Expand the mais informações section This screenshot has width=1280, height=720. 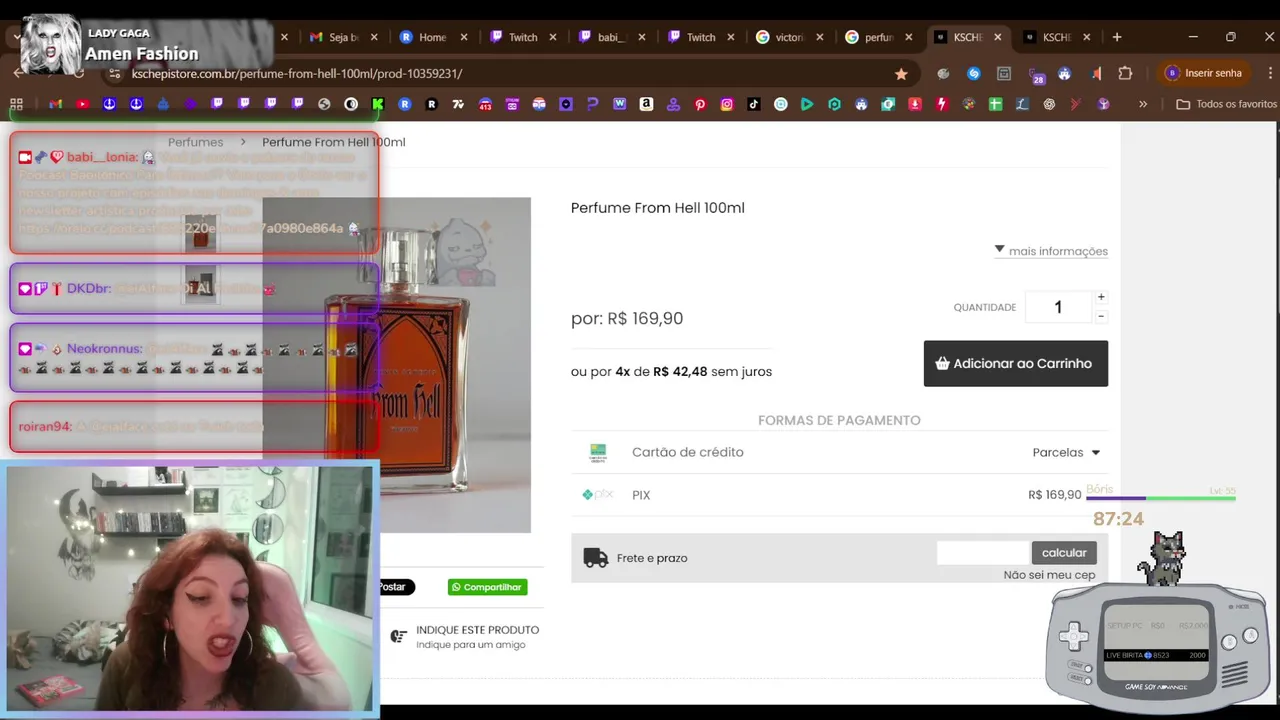coord(1051,251)
